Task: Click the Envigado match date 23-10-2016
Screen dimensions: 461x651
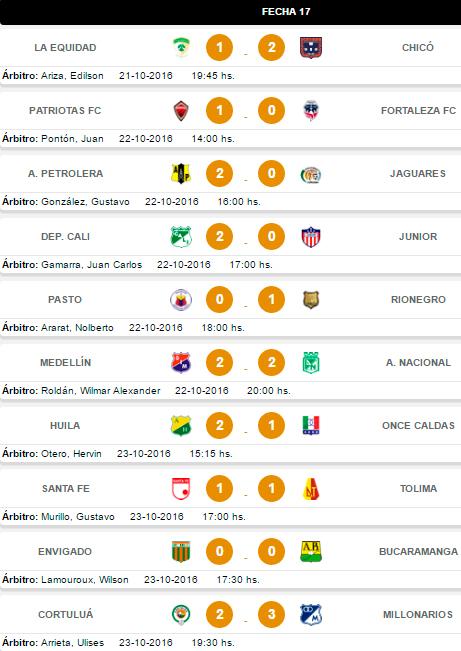Action: click(171, 580)
